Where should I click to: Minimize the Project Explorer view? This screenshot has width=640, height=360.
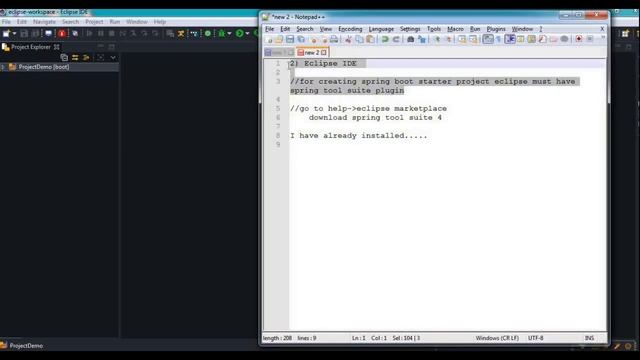click(101, 47)
